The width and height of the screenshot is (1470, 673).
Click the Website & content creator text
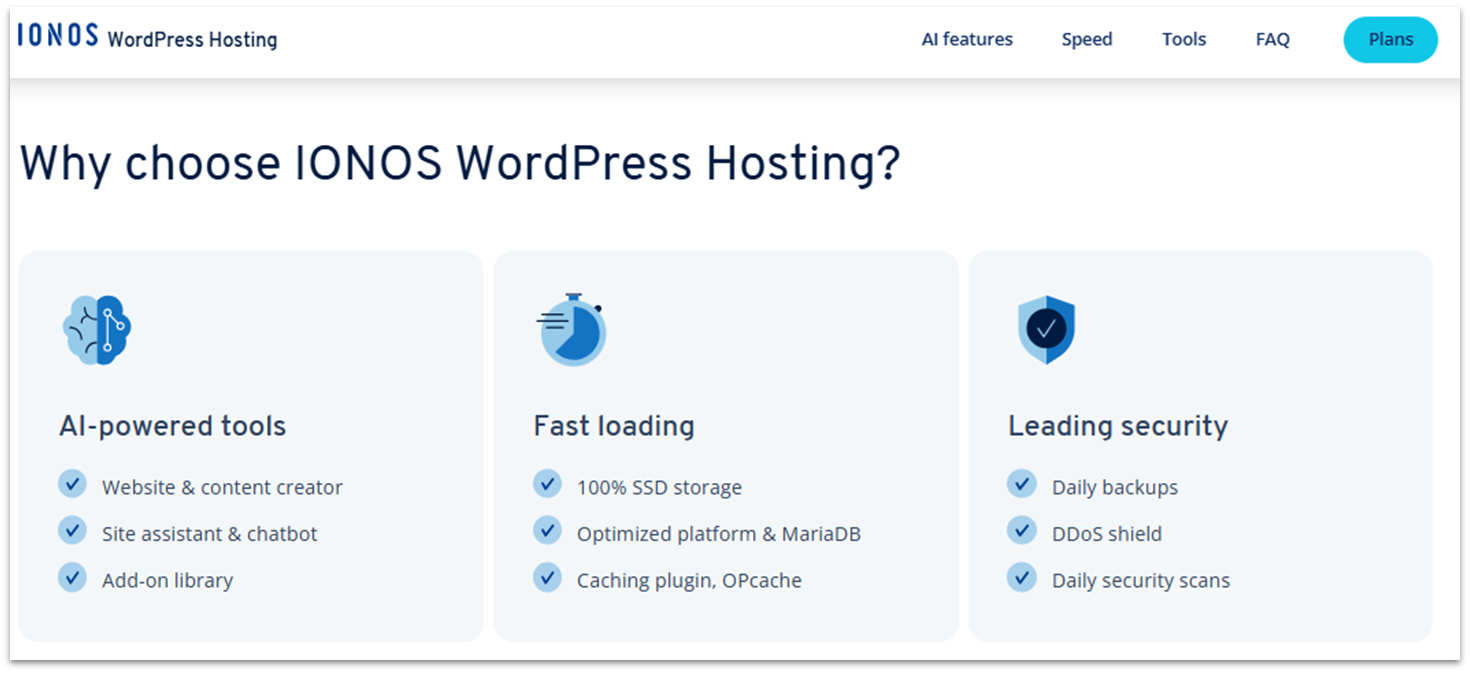[x=222, y=488]
